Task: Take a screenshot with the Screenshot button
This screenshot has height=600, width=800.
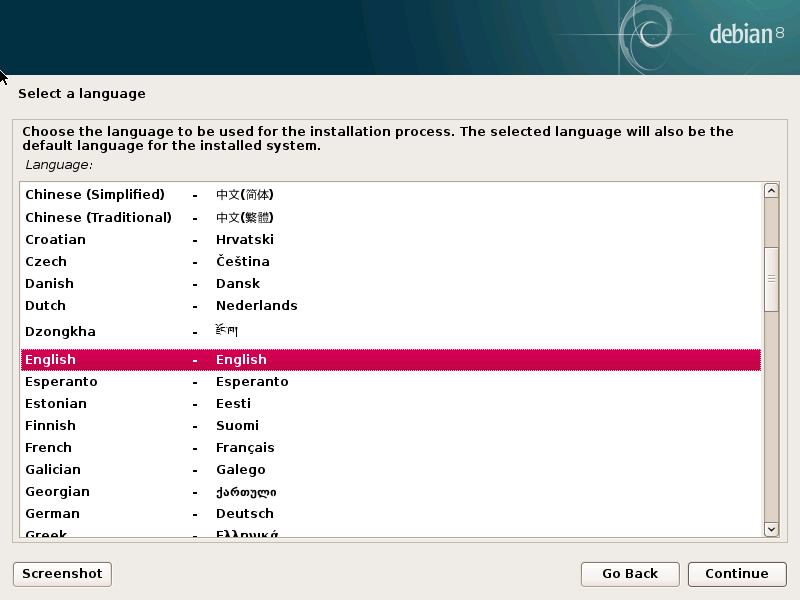Action: [x=62, y=574]
